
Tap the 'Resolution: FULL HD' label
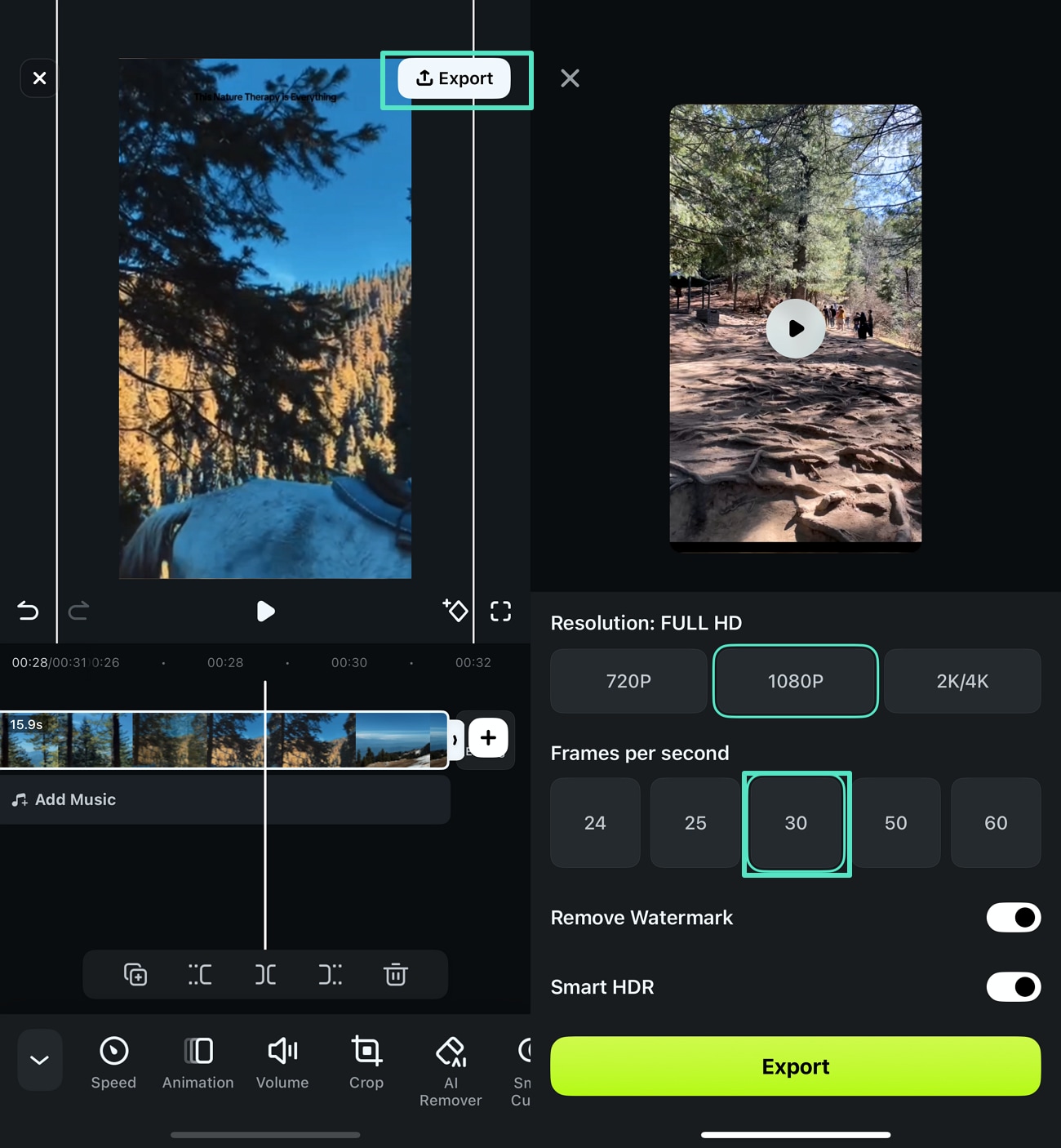[x=646, y=623]
